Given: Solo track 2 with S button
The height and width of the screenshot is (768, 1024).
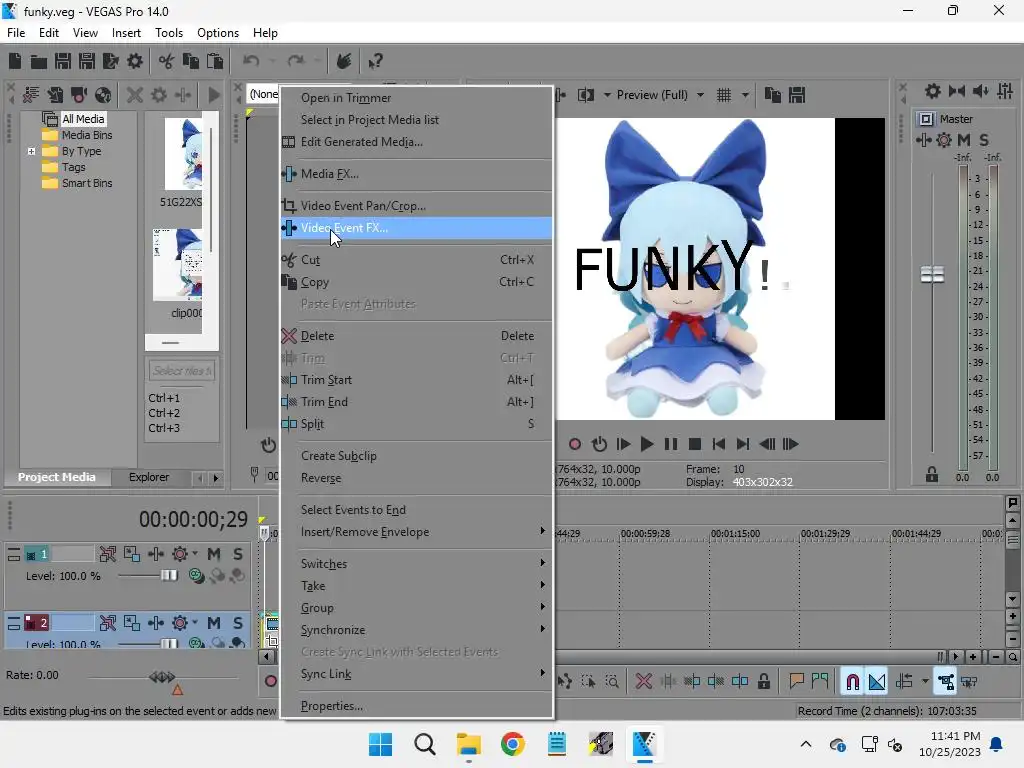Looking at the screenshot, I should pyautogui.click(x=238, y=623).
